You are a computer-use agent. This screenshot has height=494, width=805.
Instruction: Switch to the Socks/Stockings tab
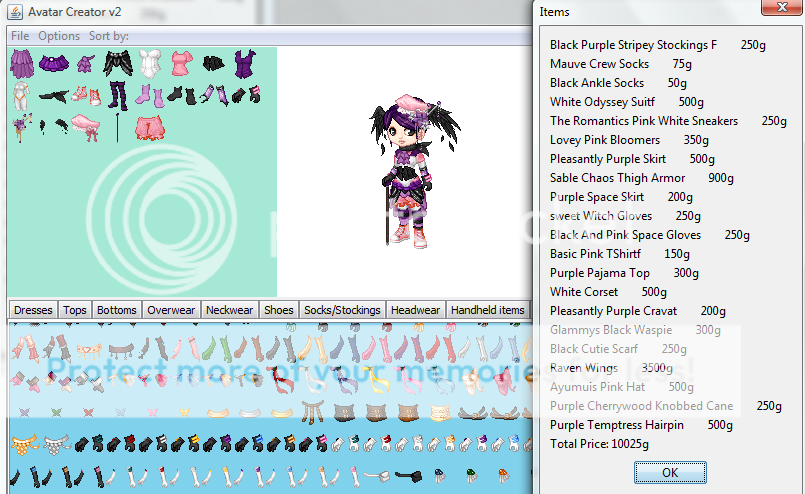pyautogui.click(x=342, y=310)
